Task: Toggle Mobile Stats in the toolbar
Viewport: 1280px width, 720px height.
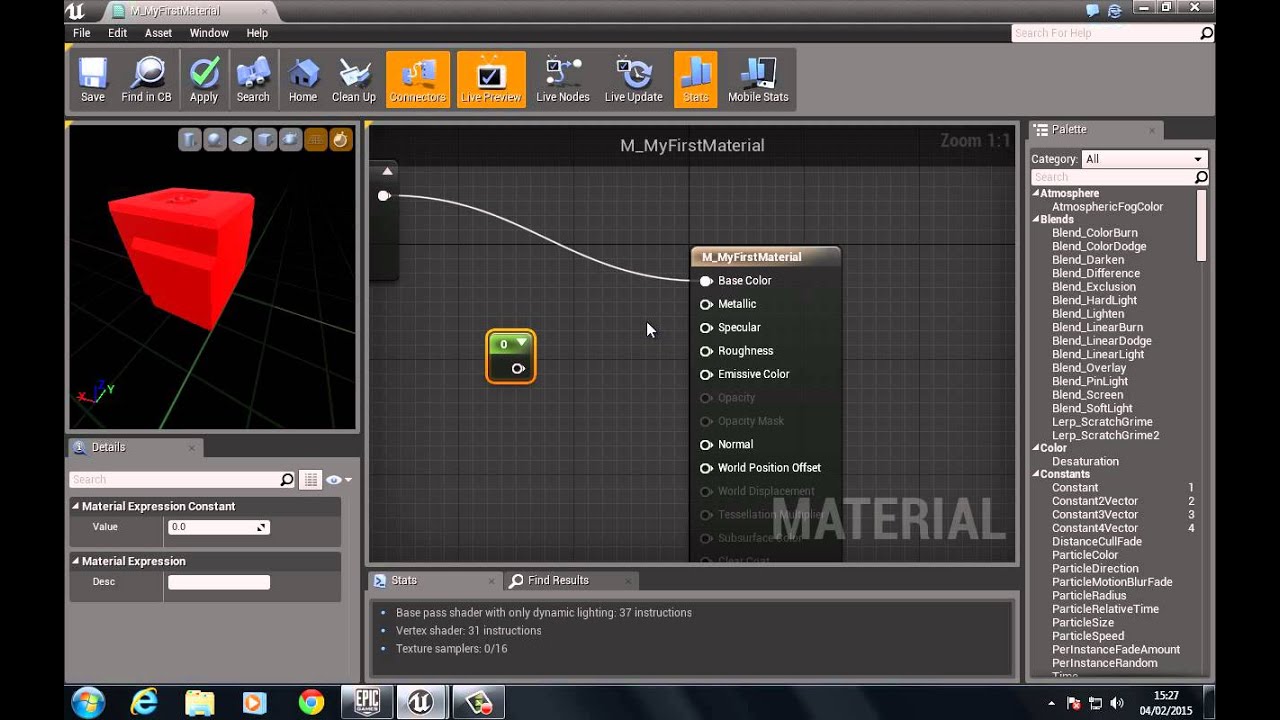Action: coord(758,80)
